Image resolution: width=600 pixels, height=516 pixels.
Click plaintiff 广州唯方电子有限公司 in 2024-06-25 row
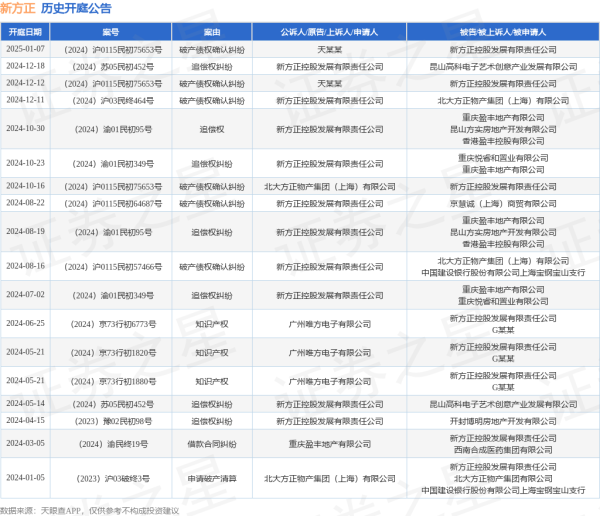[329, 324]
